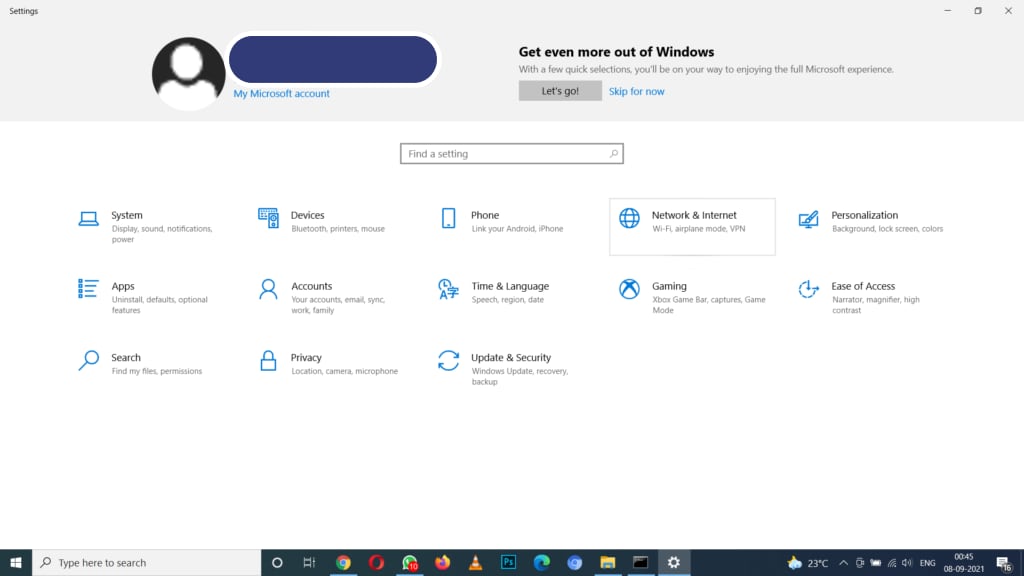Click the Find a setting search box

point(511,153)
